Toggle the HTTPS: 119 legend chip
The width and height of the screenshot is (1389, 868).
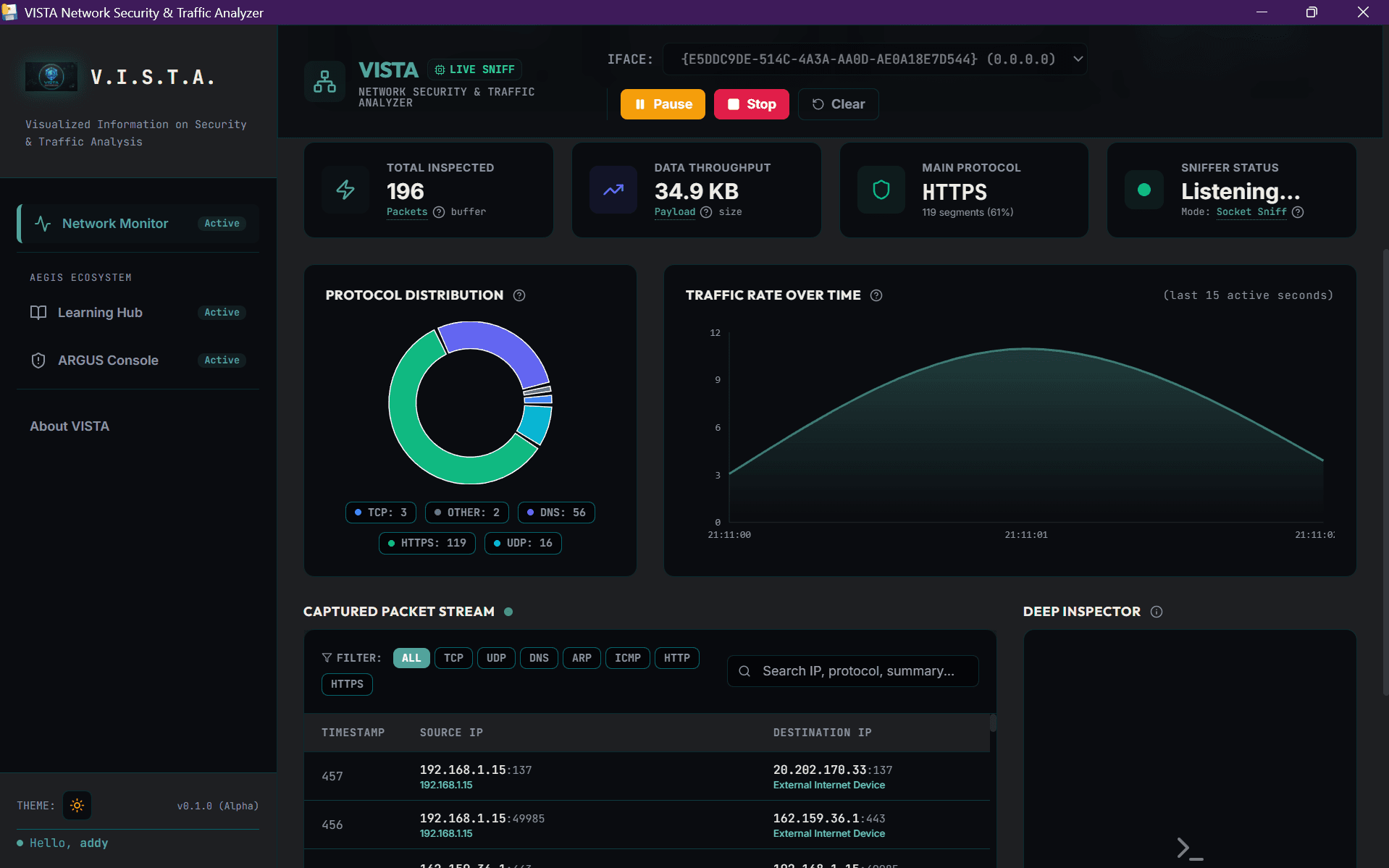pos(427,543)
